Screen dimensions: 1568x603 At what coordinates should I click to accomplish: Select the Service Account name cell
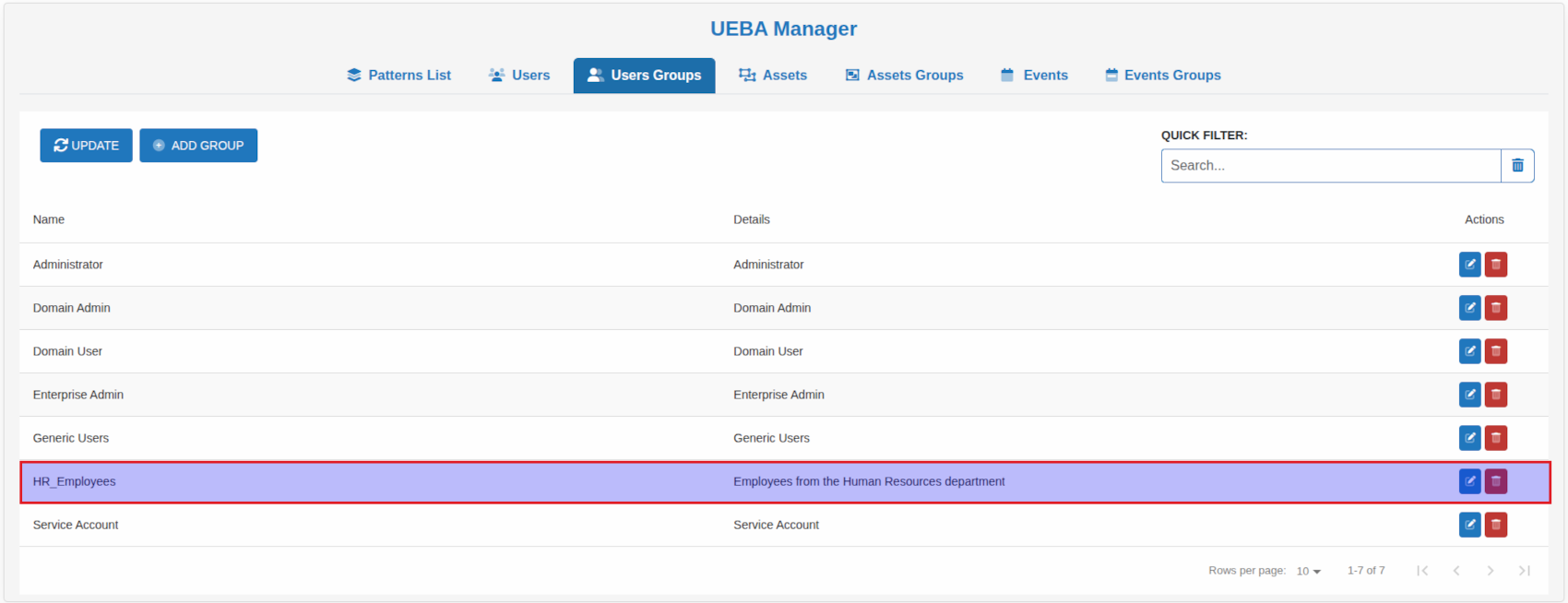click(x=76, y=525)
